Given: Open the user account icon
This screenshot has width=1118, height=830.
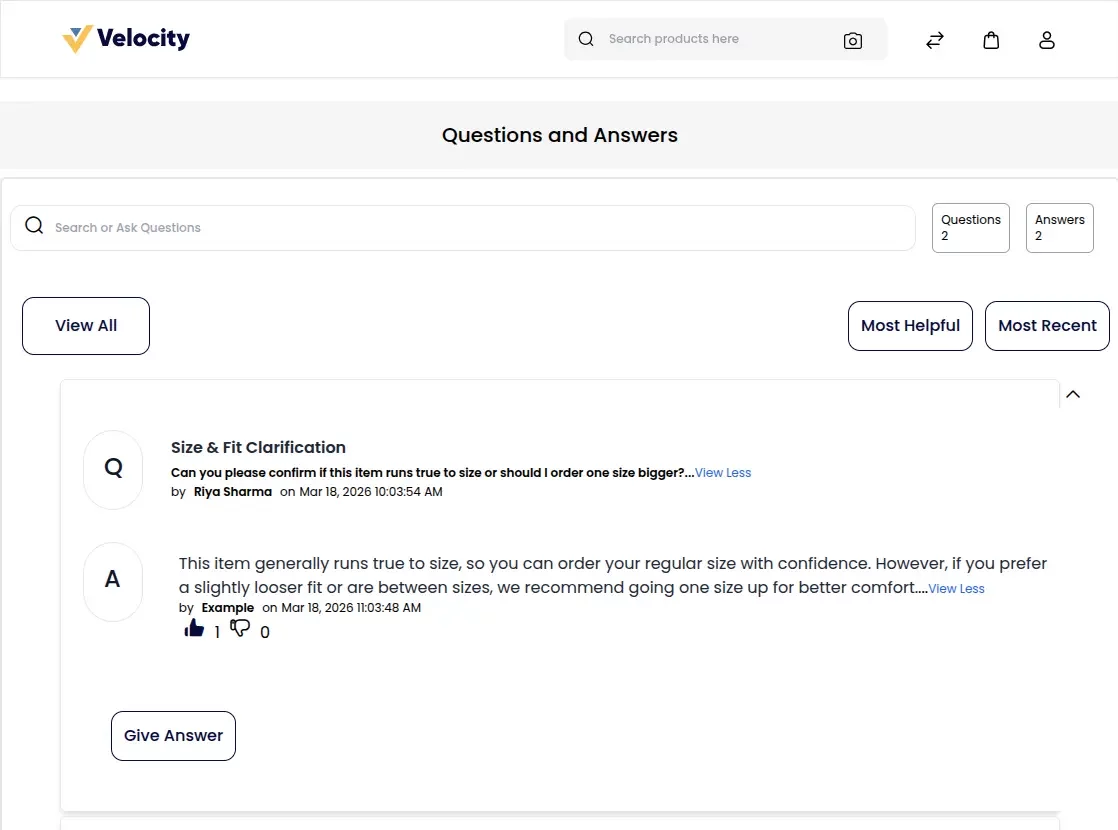Looking at the screenshot, I should point(1047,40).
